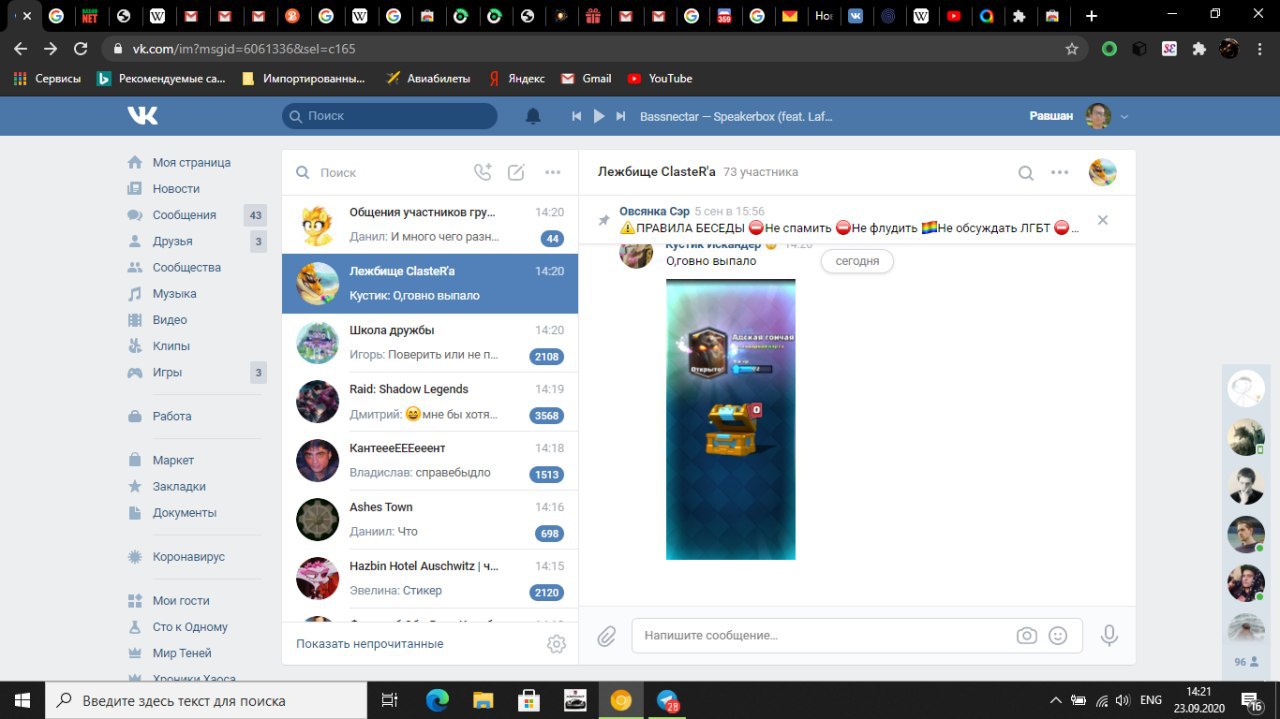Bookmark this page with star icon
Screen dimensions: 1280x719
click(1072, 48)
